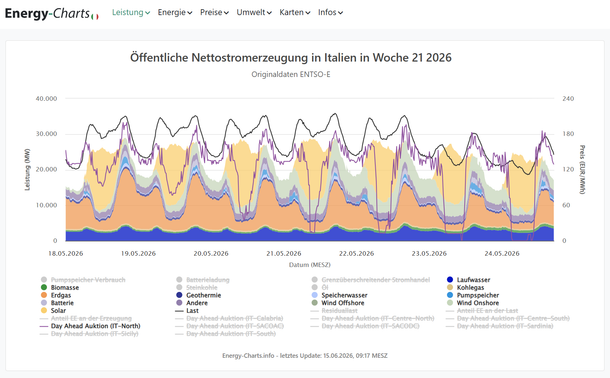
Task: Click the Preis (EUR/MWh) axis title
Action: click(x=582, y=170)
